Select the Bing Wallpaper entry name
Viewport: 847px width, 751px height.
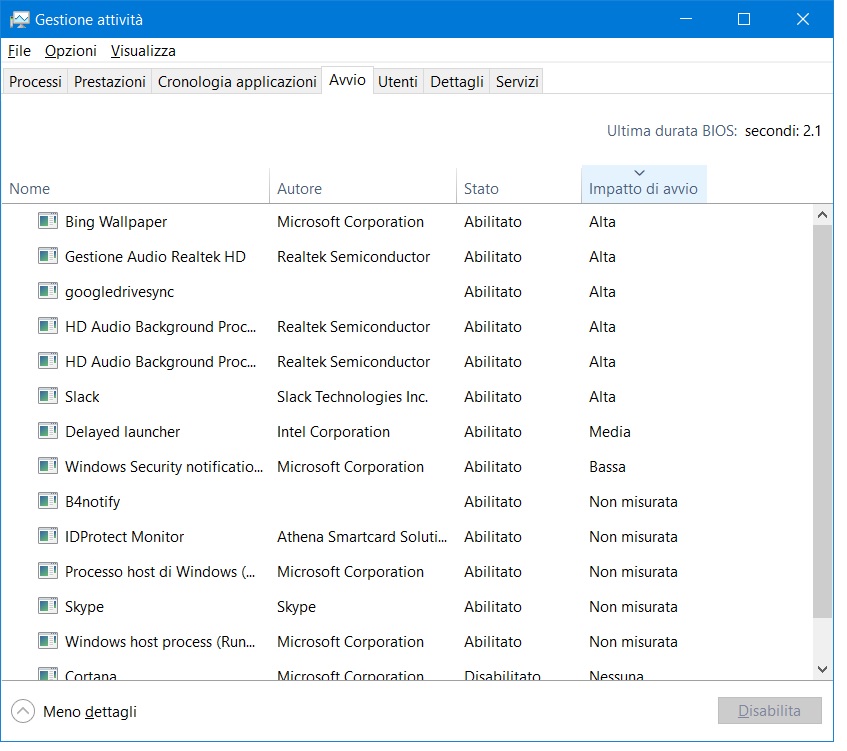[116, 222]
